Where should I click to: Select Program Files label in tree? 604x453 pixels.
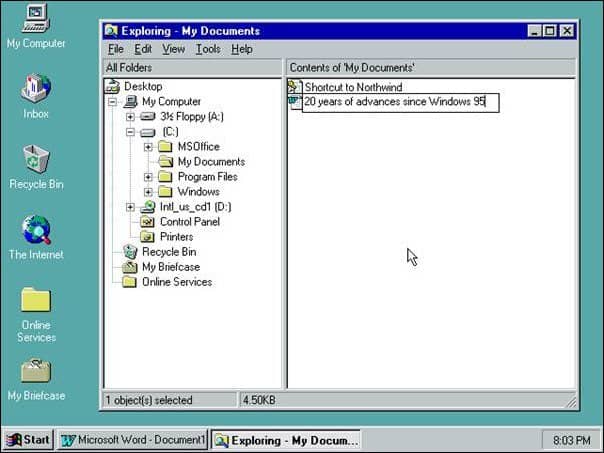pos(208,177)
